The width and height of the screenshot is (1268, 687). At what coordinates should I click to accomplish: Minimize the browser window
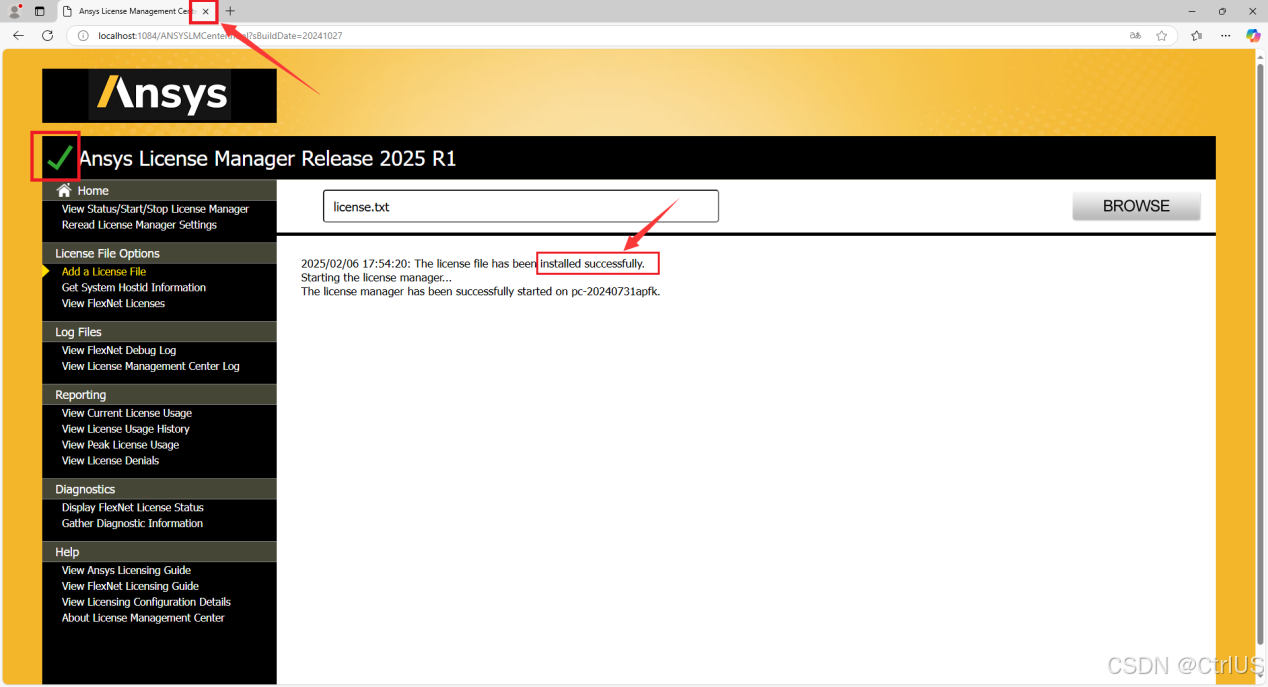1192,11
